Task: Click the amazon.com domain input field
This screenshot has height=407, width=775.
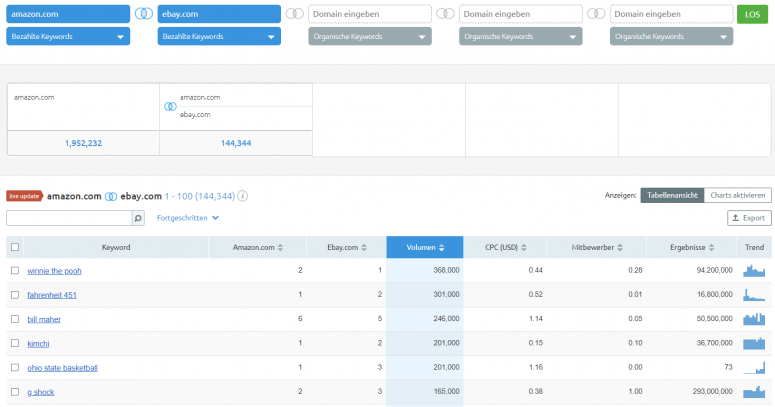Action: [x=68, y=14]
